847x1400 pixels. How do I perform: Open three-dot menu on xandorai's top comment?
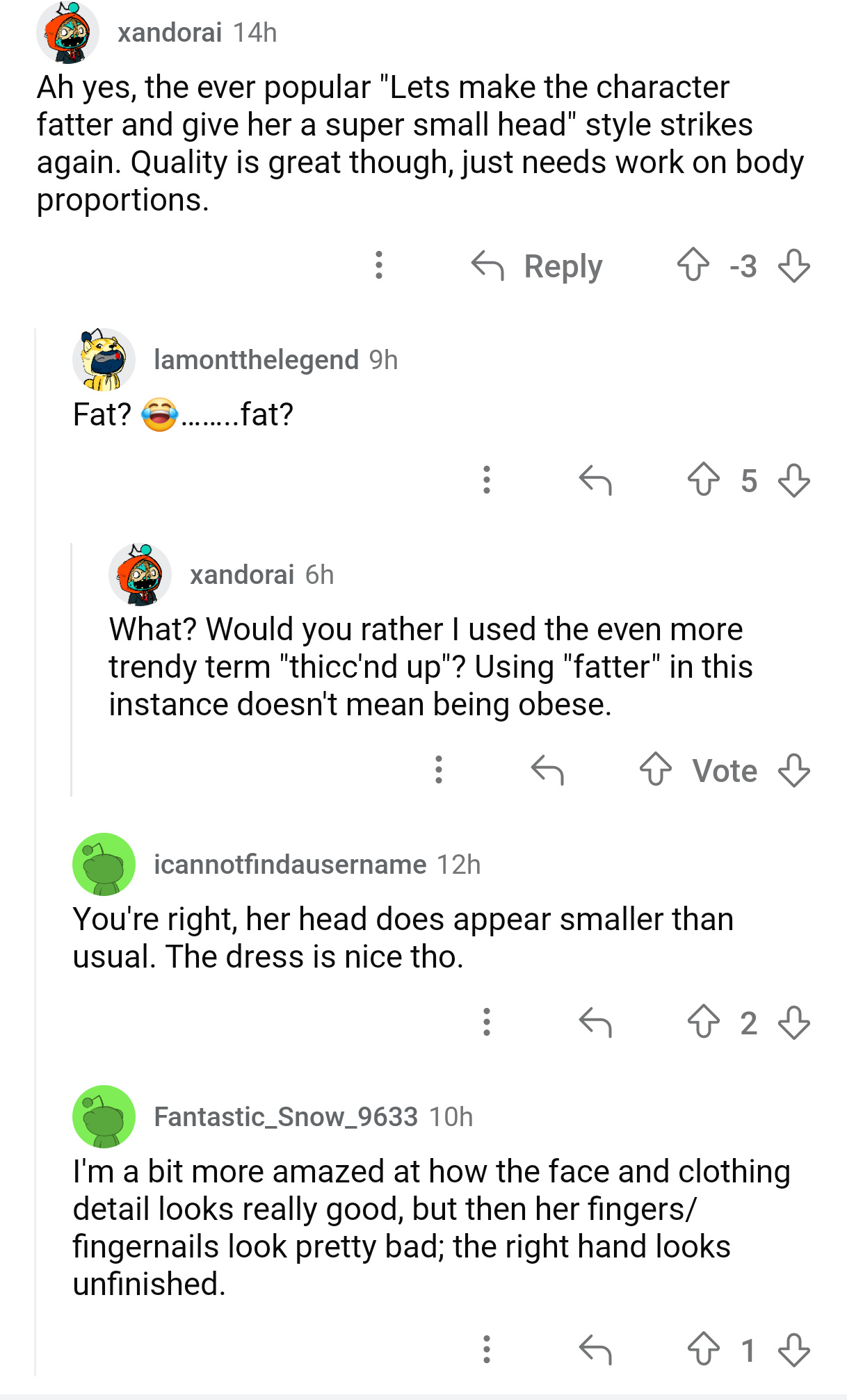(379, 265)
